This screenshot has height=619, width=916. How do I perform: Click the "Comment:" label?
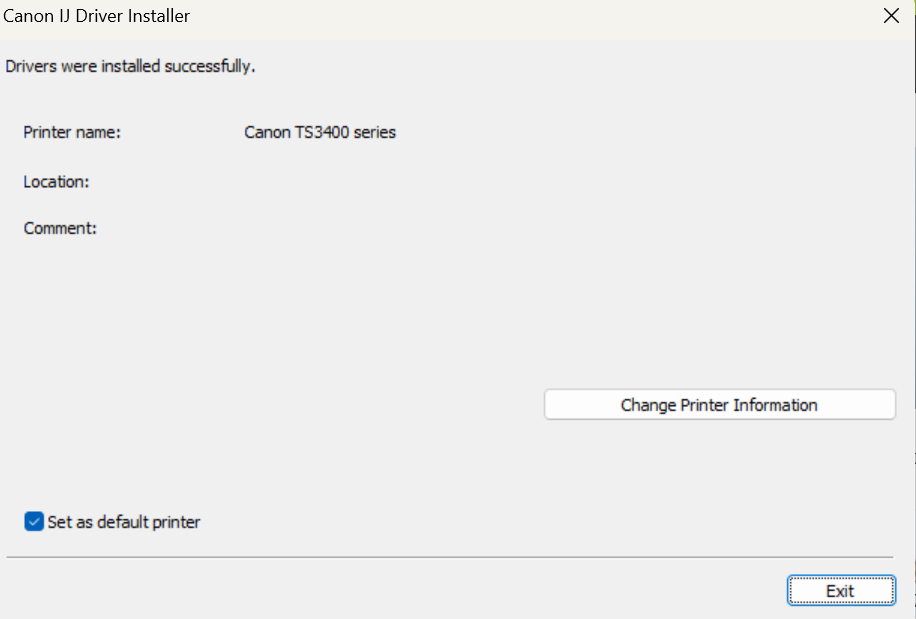tap(60, 228)
